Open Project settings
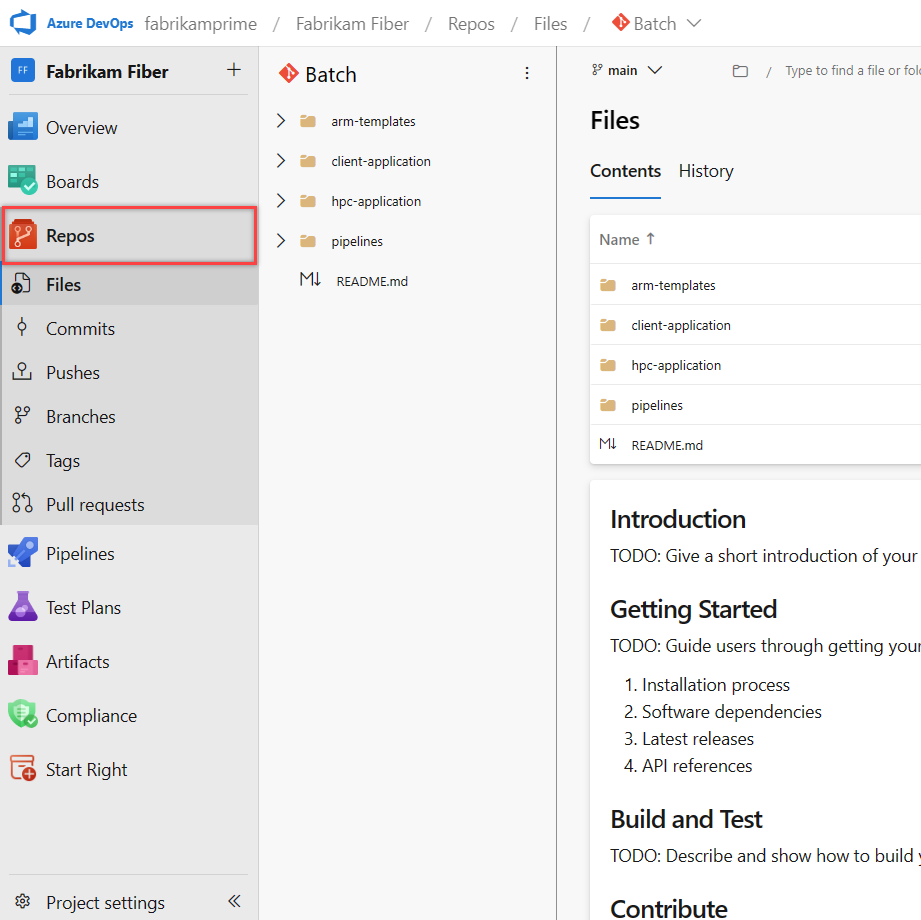Image resolution: width=921 pixels, height=920 pixels. tap(107, 901)
